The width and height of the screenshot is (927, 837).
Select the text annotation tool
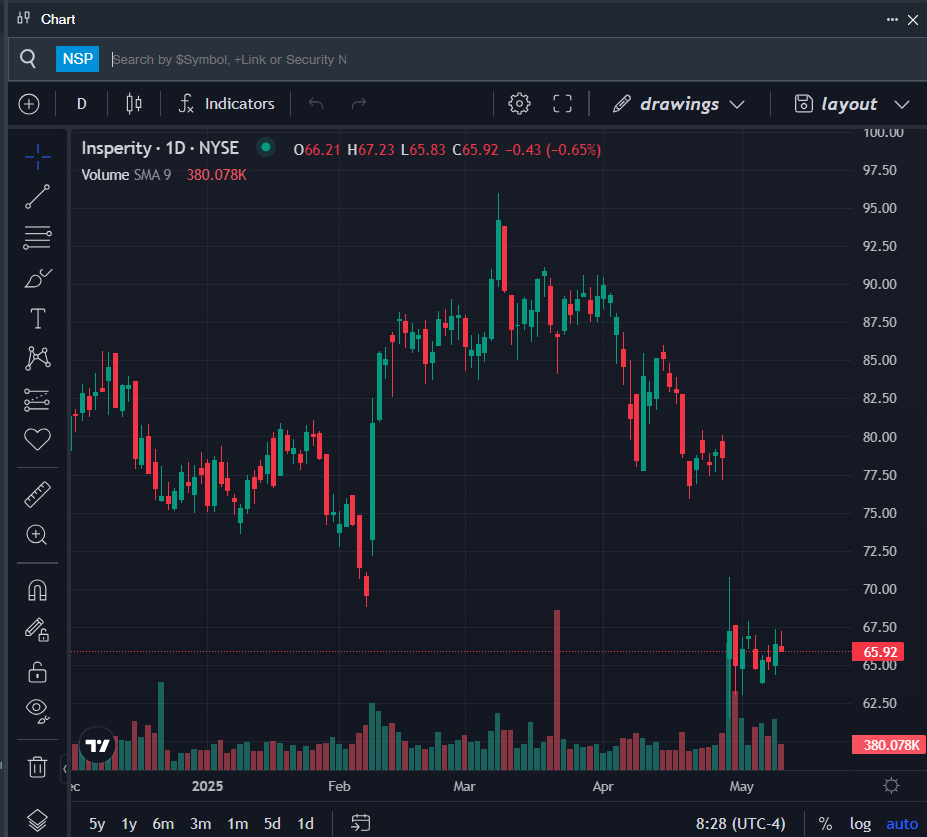point(37,318)
